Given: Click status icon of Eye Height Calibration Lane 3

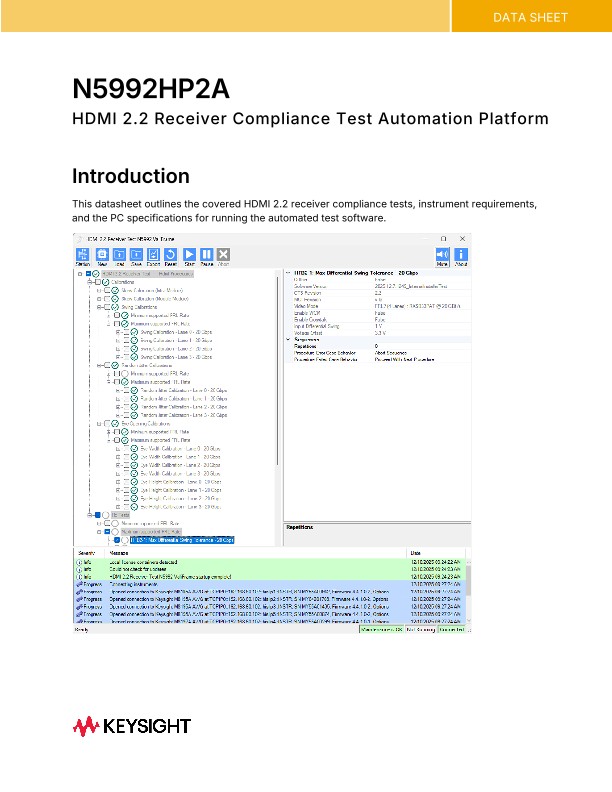Looking at the screenshot, I should point(134,507).
